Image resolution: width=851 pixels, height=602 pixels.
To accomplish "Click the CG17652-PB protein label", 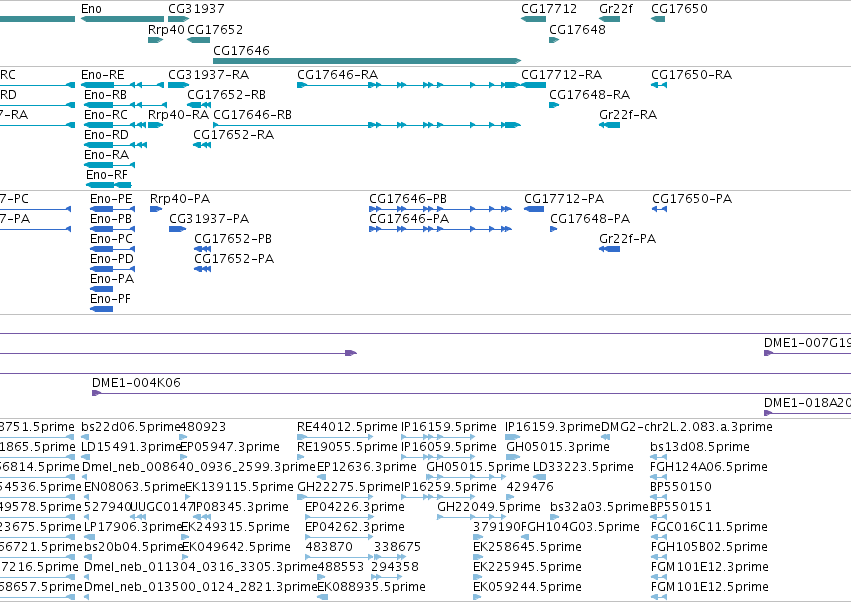I will 233,239.
